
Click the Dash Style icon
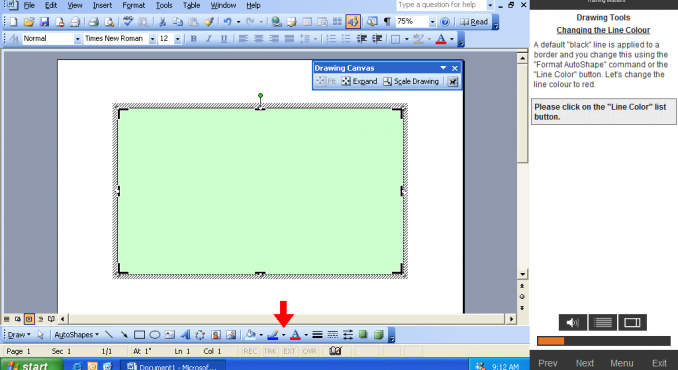pyautogui.click(x=333, y=335)
